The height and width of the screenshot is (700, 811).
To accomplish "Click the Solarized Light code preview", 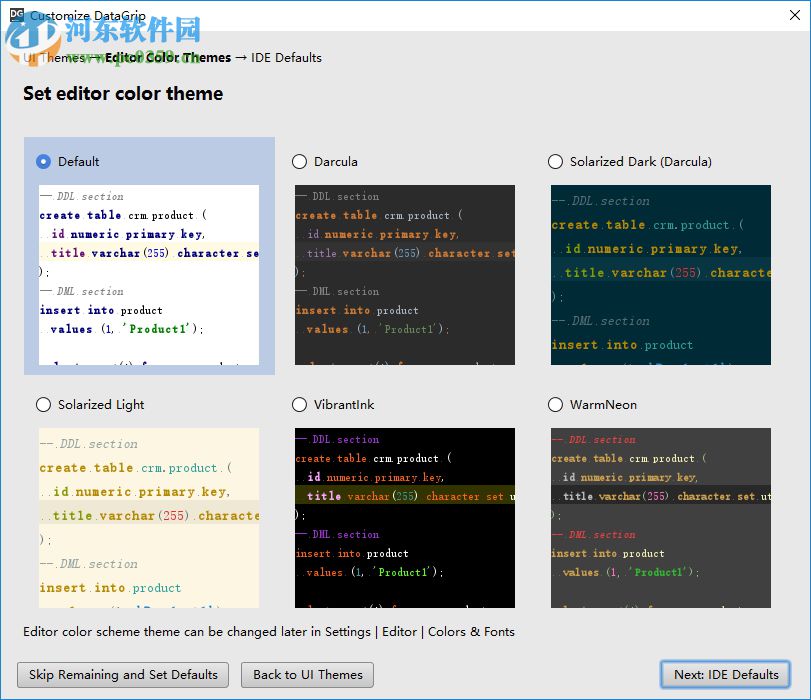I will (149, 518).
